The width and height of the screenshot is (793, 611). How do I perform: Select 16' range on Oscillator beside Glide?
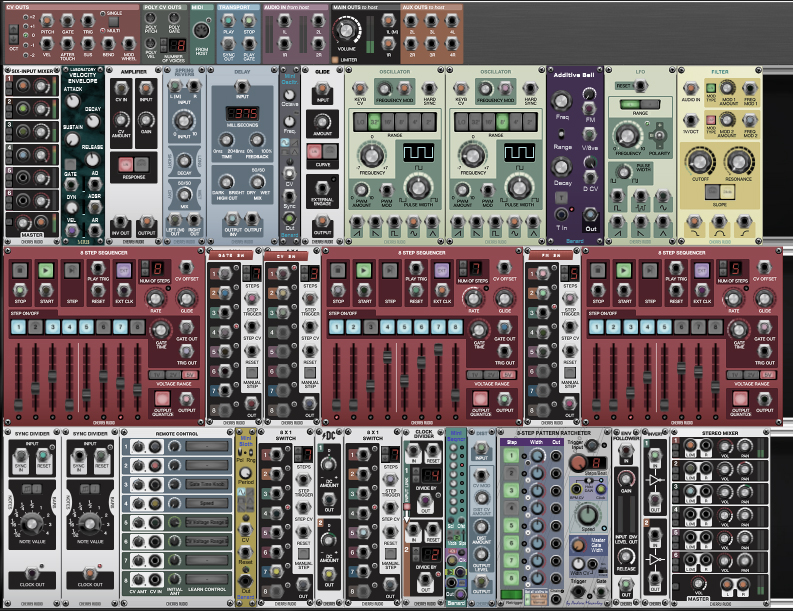(387, 122)
